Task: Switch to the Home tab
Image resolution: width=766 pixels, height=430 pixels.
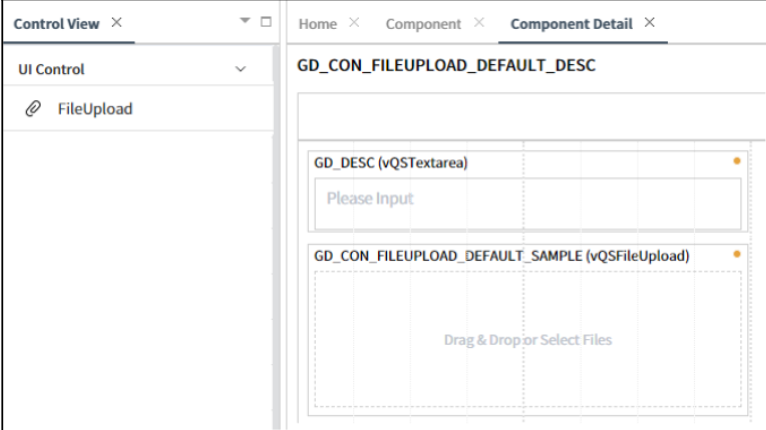Action: [x=318, y=24]
